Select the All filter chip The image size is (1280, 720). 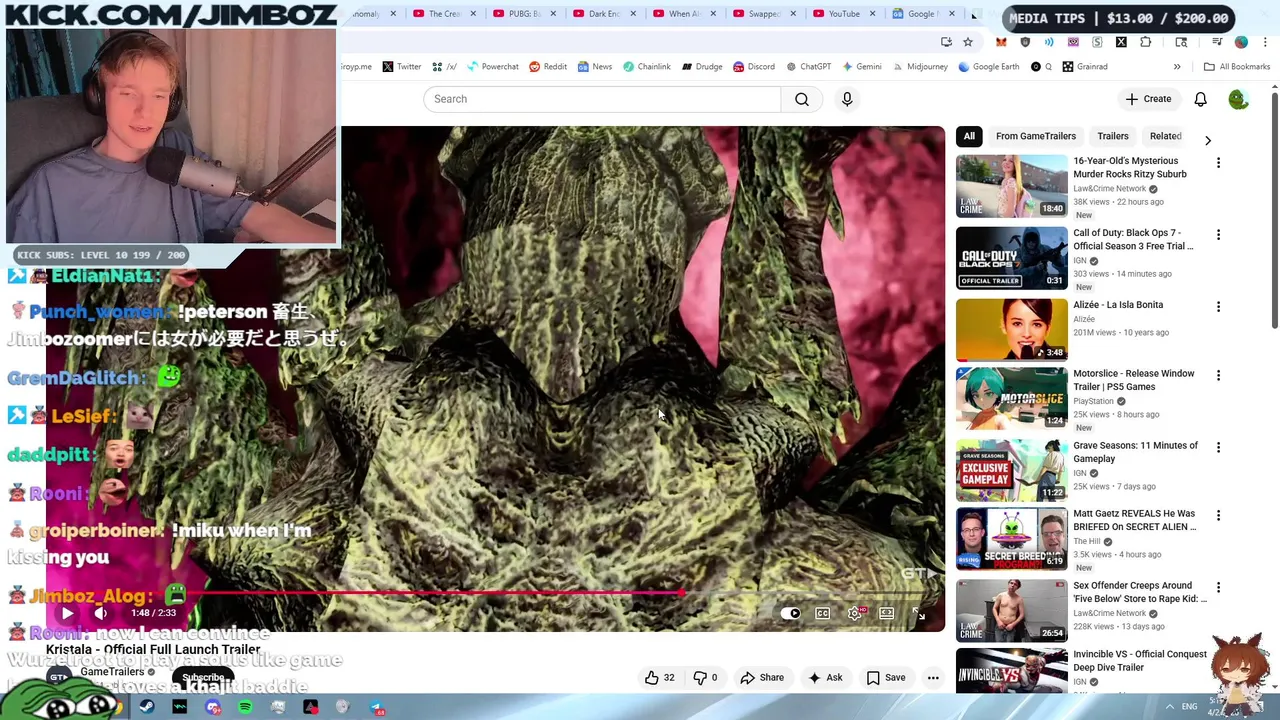(969, 136)
